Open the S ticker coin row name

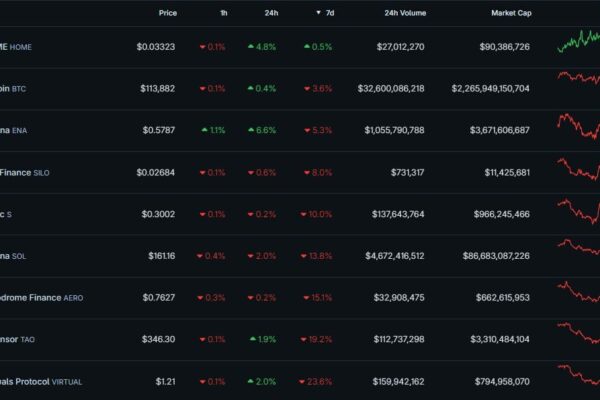tap(6, 214)
